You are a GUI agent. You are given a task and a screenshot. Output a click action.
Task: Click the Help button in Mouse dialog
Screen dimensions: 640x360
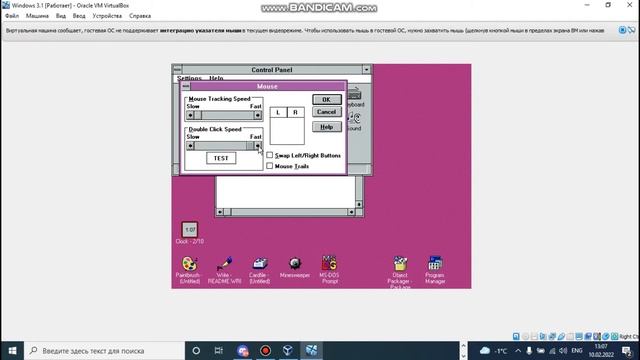pos(327,127)
